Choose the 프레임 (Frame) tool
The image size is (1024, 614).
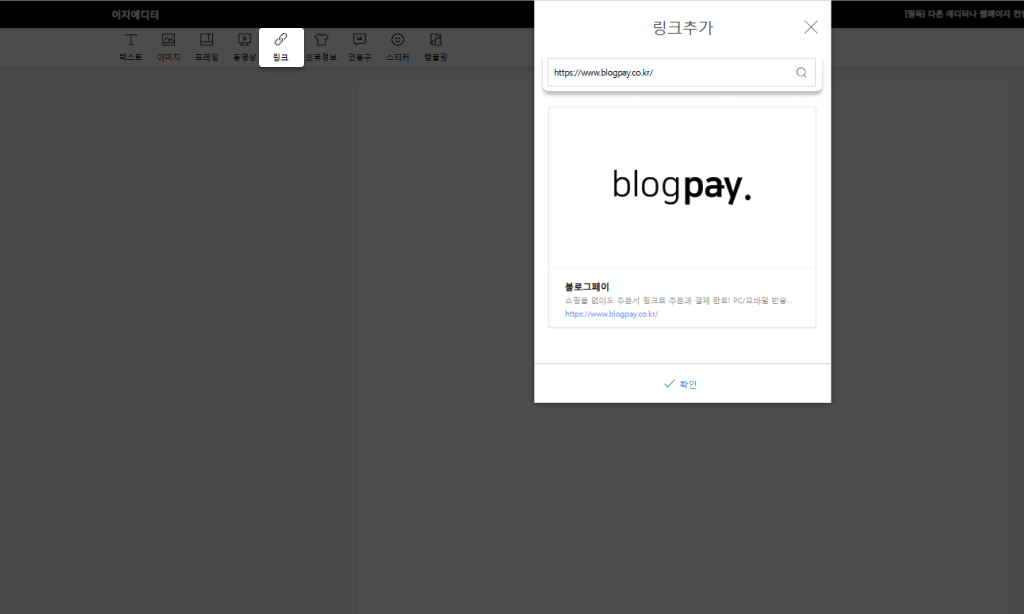206,47
